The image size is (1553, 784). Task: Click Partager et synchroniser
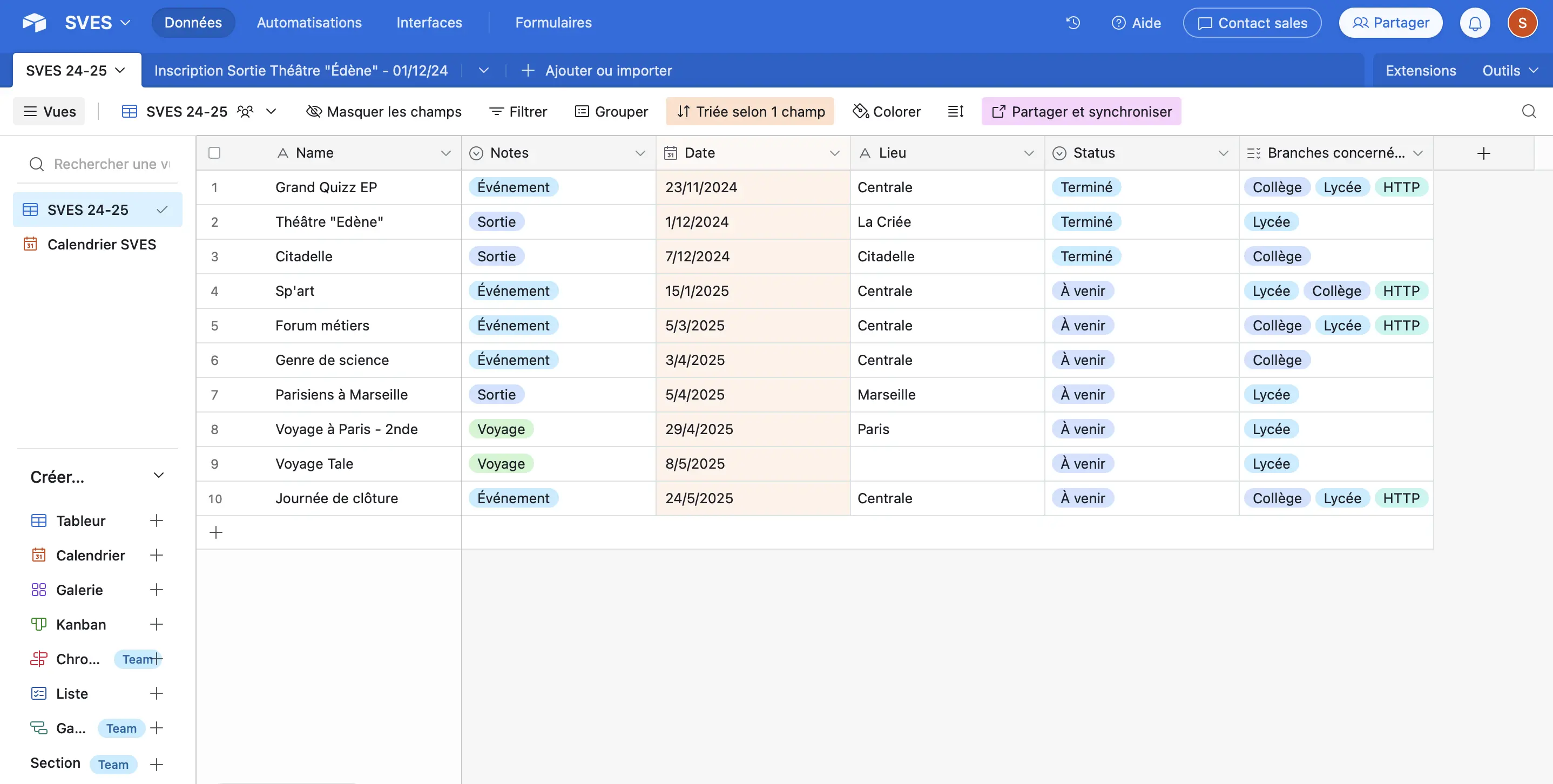pos(1082,111)
